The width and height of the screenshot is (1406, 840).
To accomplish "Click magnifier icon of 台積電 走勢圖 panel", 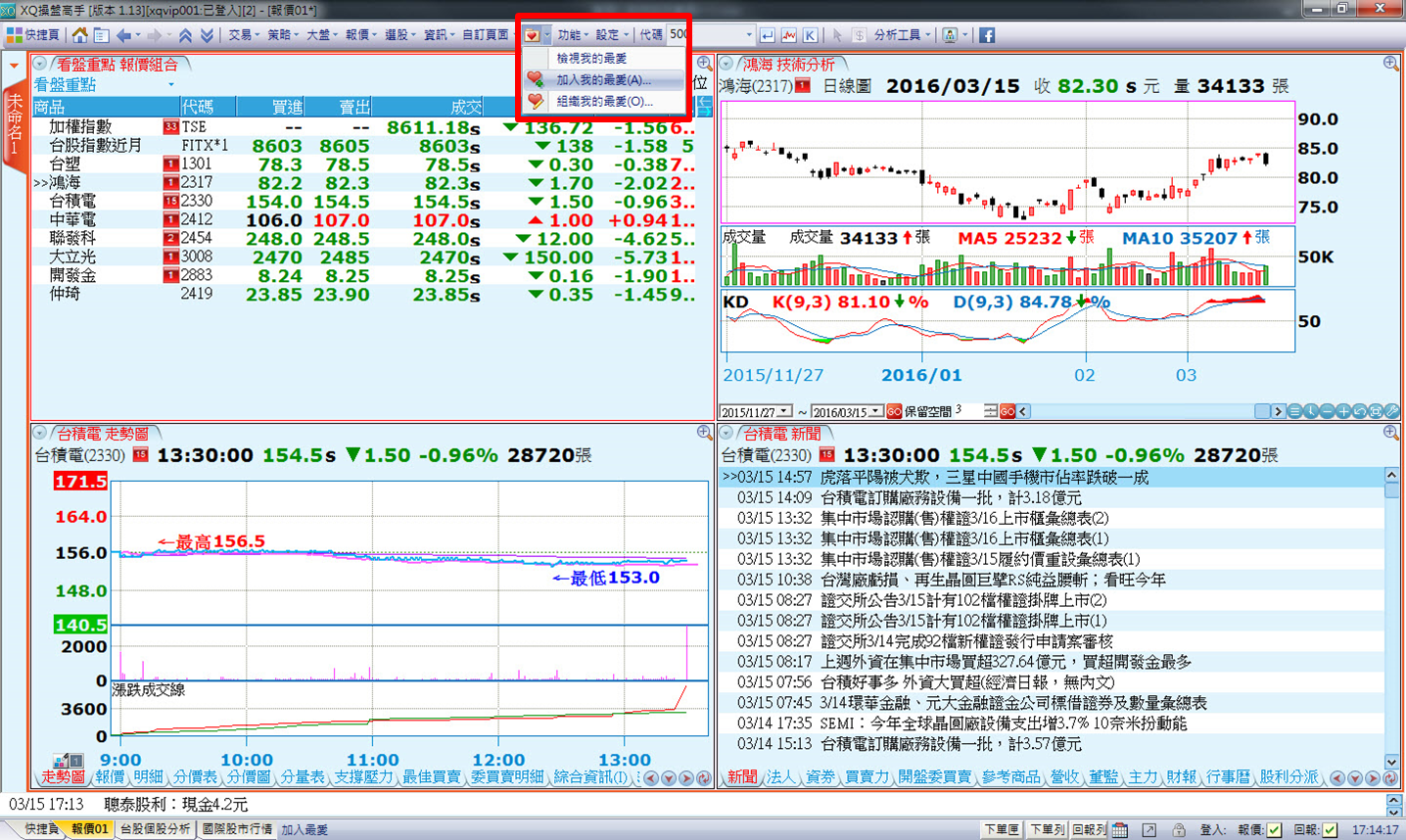I will (704, 433).
